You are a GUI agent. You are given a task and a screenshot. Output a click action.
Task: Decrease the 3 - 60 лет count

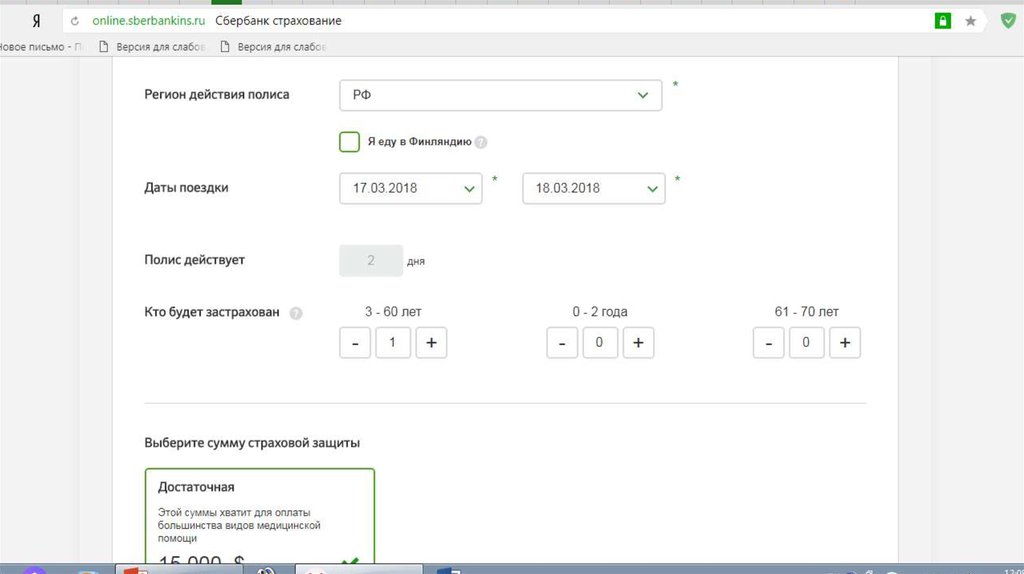tap(355, 343)
